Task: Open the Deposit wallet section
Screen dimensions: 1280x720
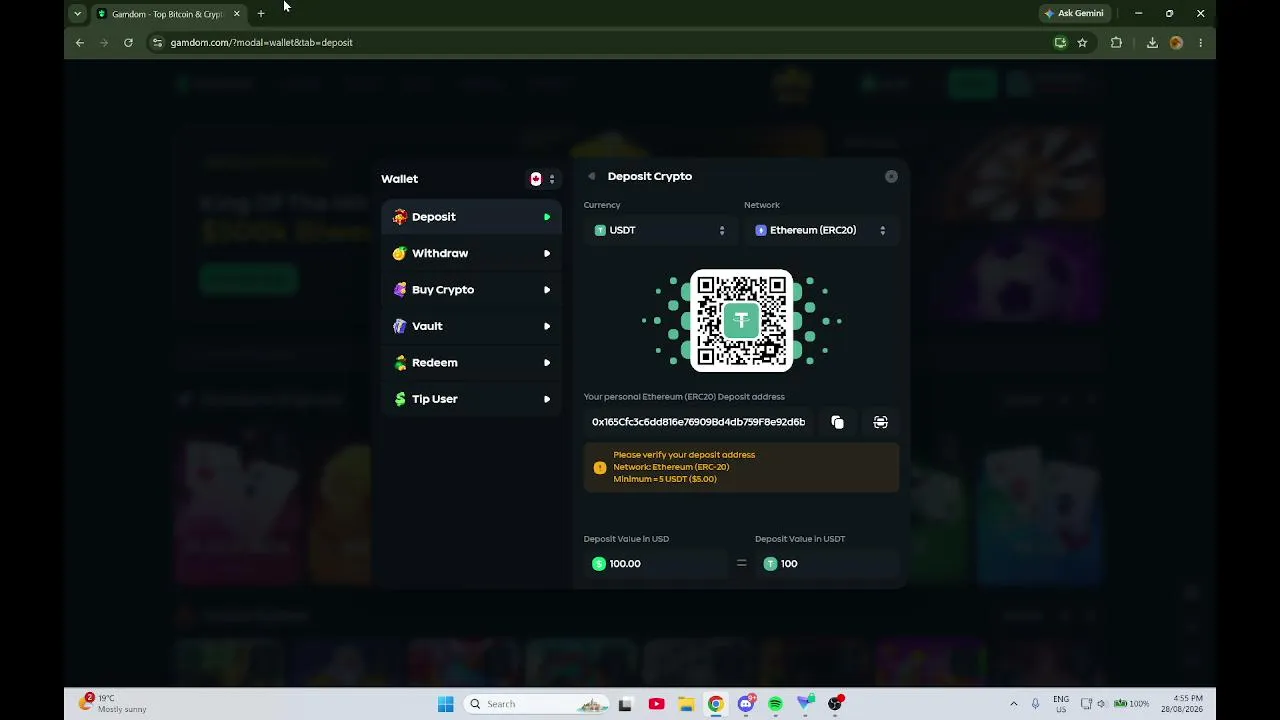Action: coord(471,217)
